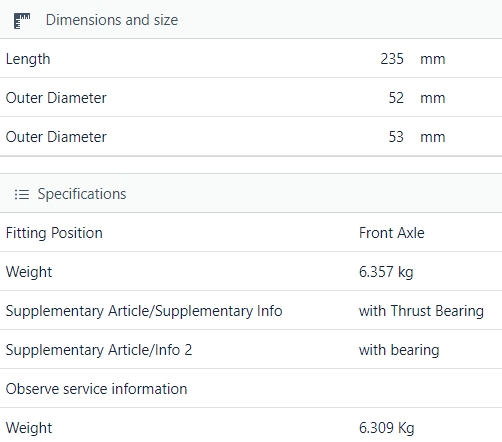
Task: Click the Specifications heading text
Action: [82, 194]
